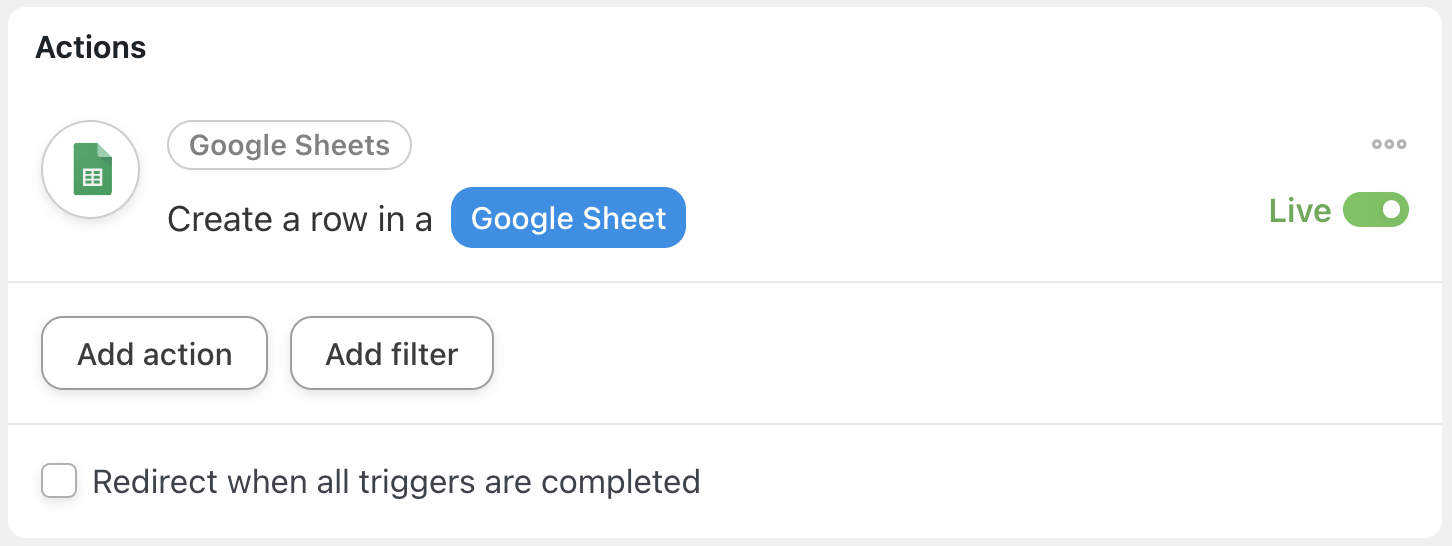Image resolution: width=1452 pixels, height=546 pixels.
Task: Click the green Google Sheets spreadsheet icon
Action: (92, 169)
